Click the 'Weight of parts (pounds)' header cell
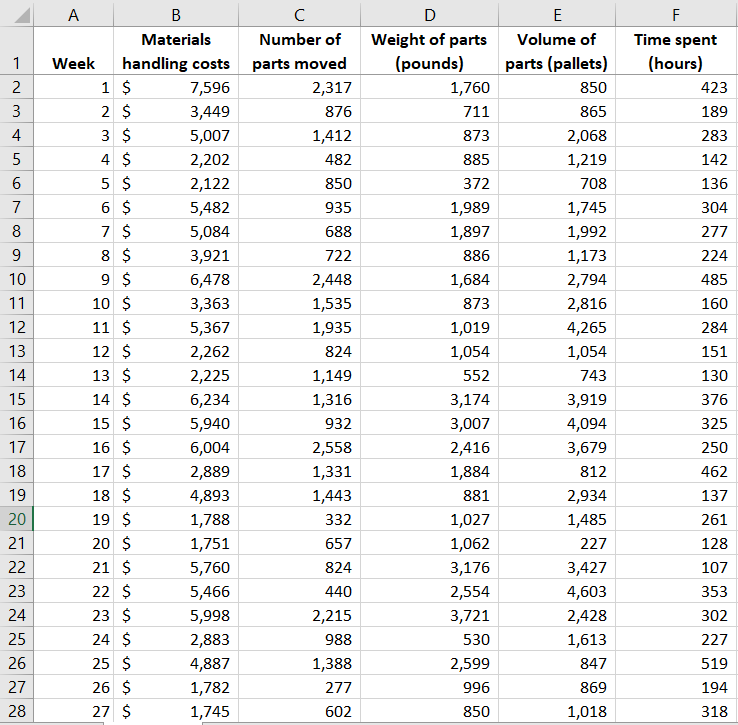This screenshot has height=725, width=738. (x=429, y=51)
